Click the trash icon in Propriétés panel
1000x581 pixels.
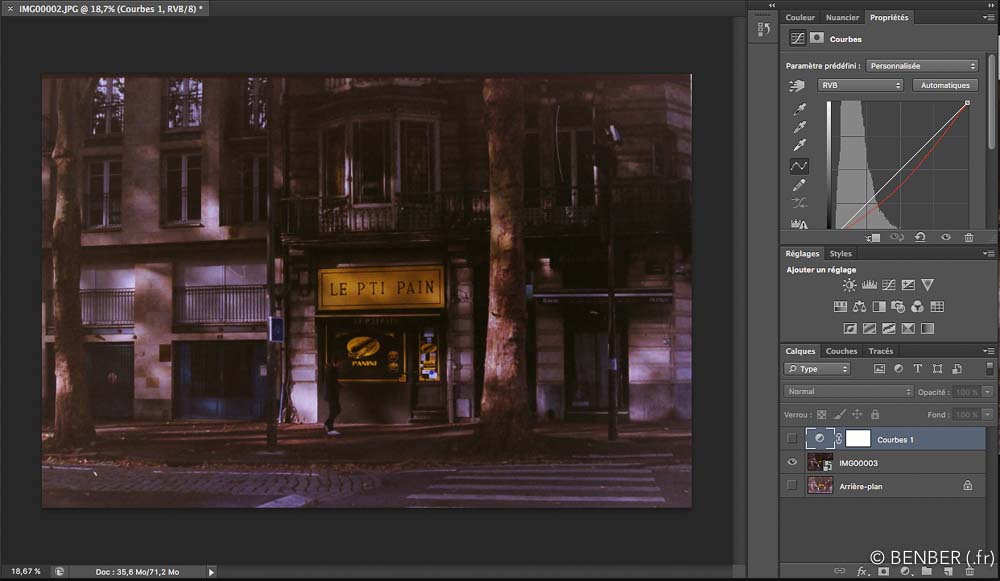tap(968, 238)
